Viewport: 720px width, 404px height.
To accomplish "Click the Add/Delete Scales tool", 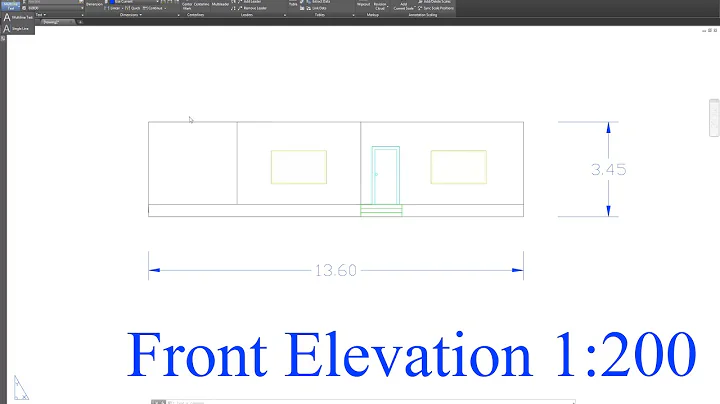I will 434,2.
